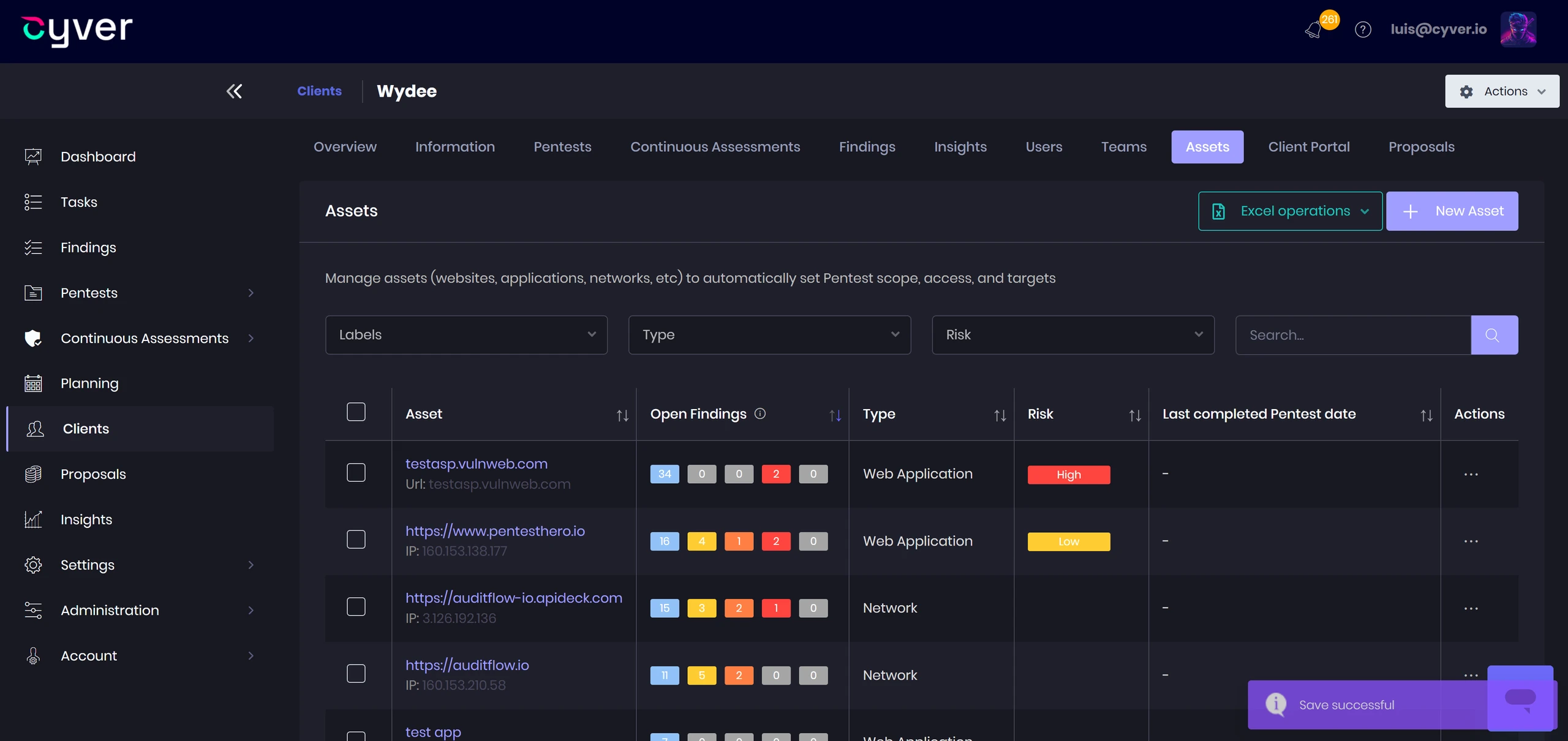Screen dimensions: 1568x741
Task: Open the Actions dropdown menu
Action: tap(1502, 91)
